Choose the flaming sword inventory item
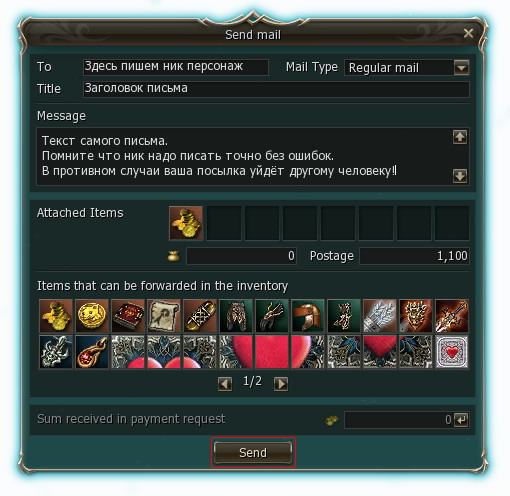 [x=452, y=316]
